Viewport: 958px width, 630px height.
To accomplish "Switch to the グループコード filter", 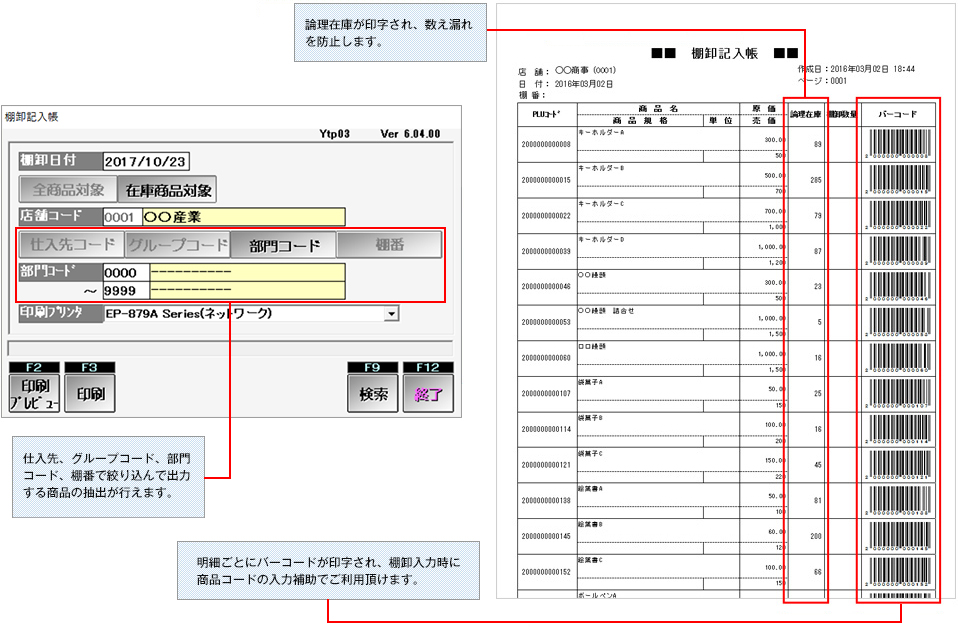I will coord(177,244).
